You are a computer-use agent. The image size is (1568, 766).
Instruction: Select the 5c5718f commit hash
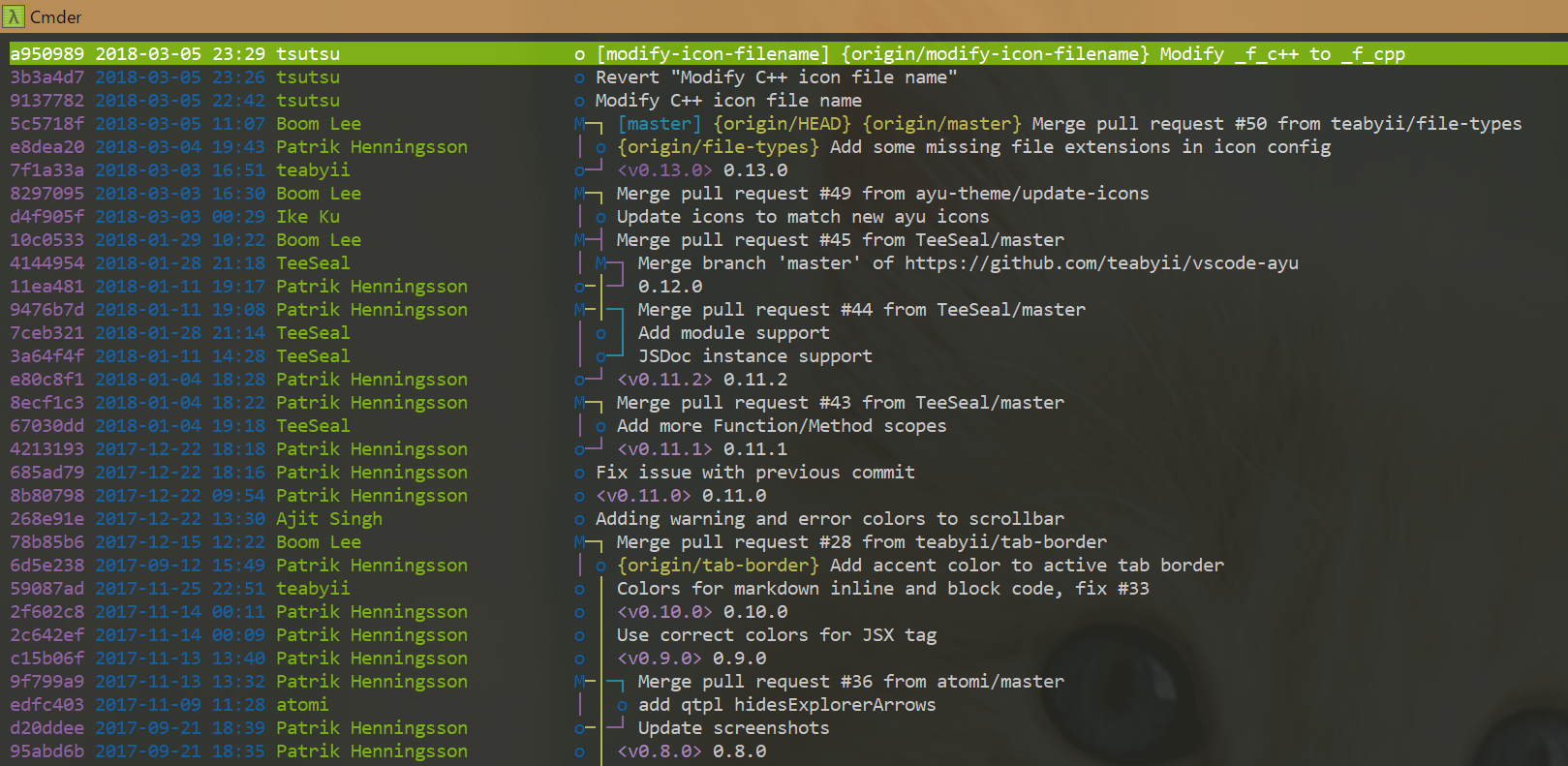tap(46, 124)
